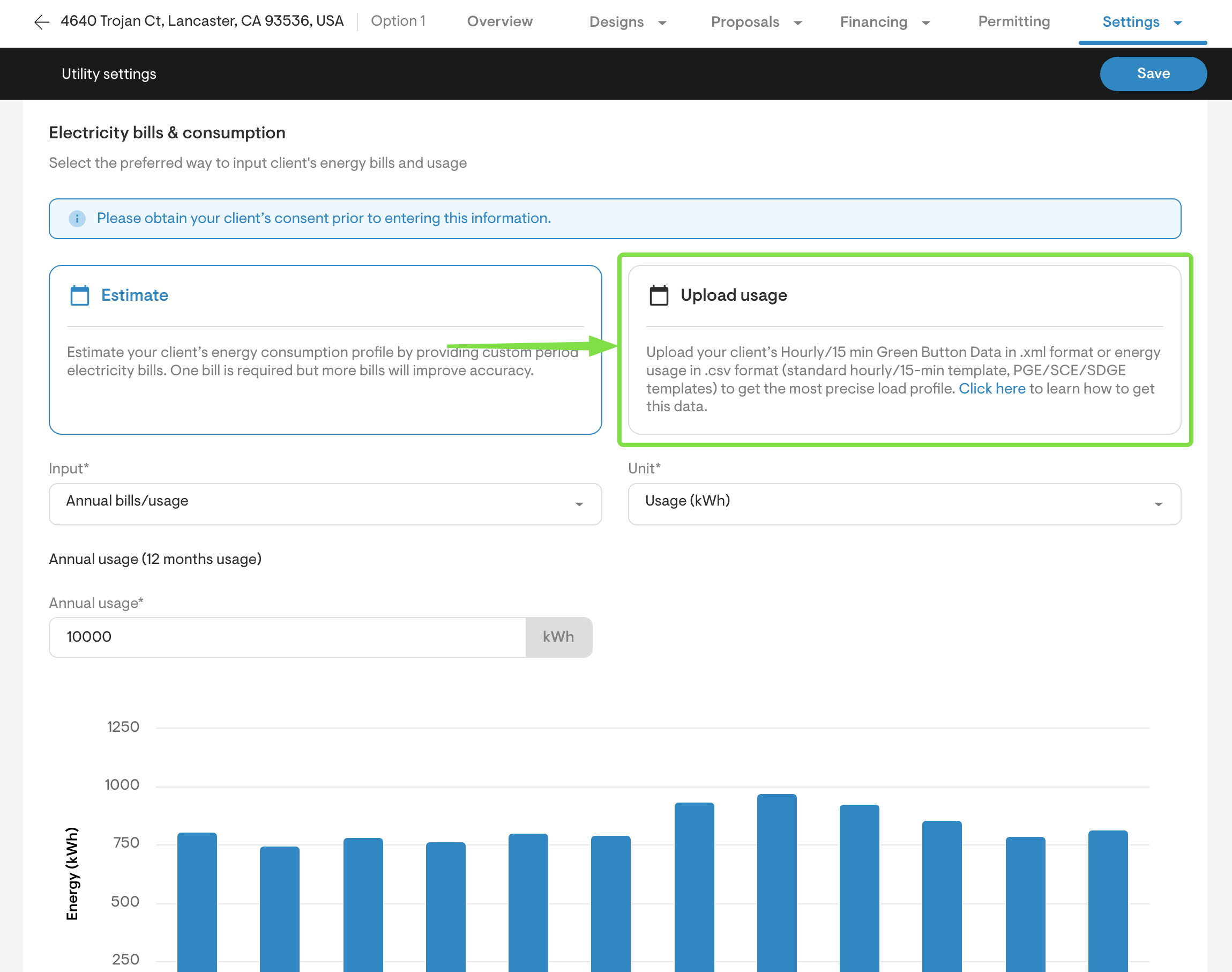This screenshot has width=1232, height=972.
Task: Click the info icon in the consent banner
Action: coord(77,218)
